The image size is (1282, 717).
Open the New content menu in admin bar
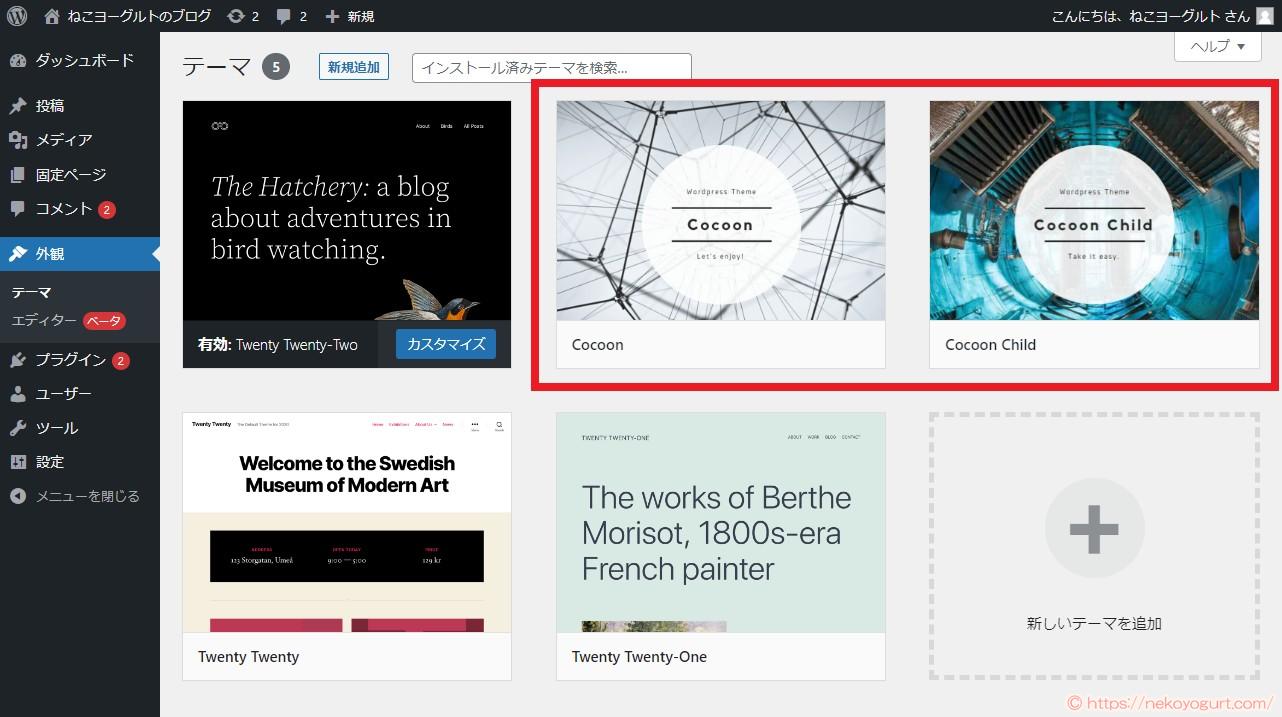[x=350, y=16]
